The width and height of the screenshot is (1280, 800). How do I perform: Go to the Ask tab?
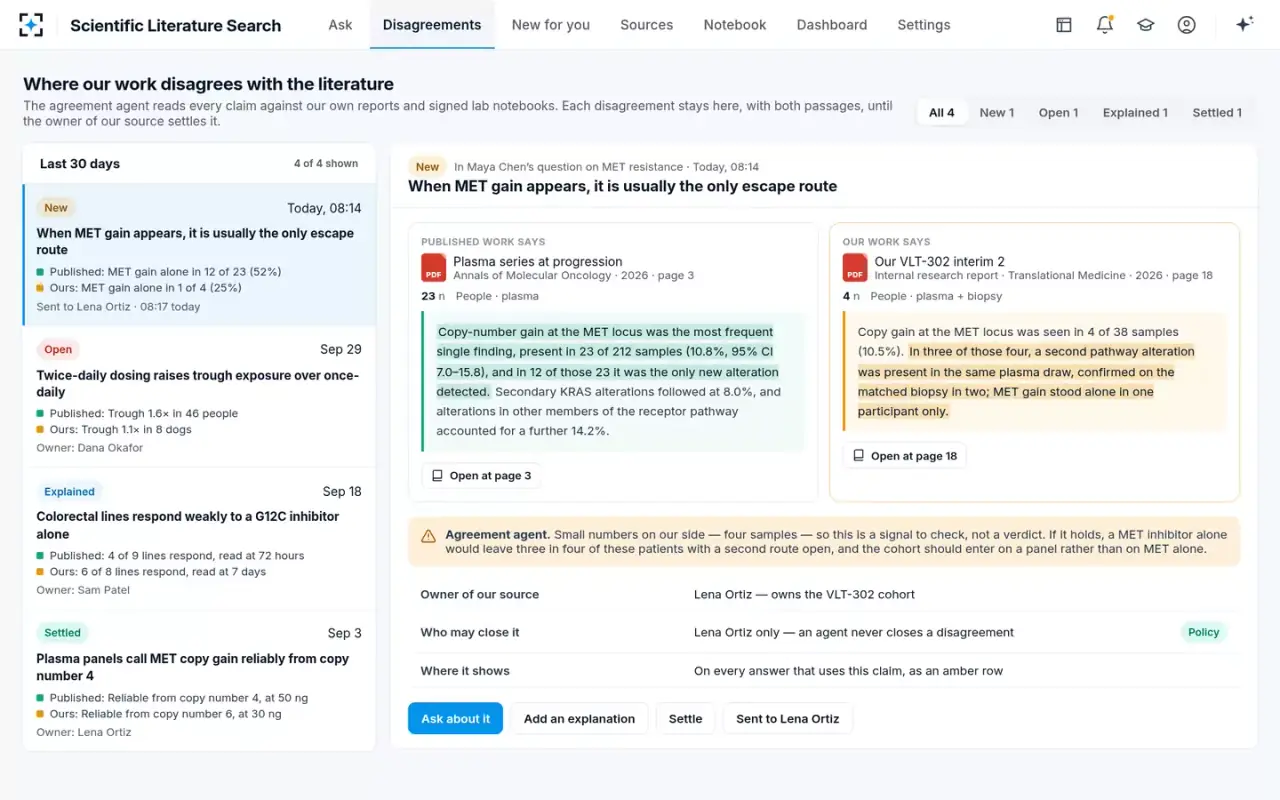coord(340,25)
